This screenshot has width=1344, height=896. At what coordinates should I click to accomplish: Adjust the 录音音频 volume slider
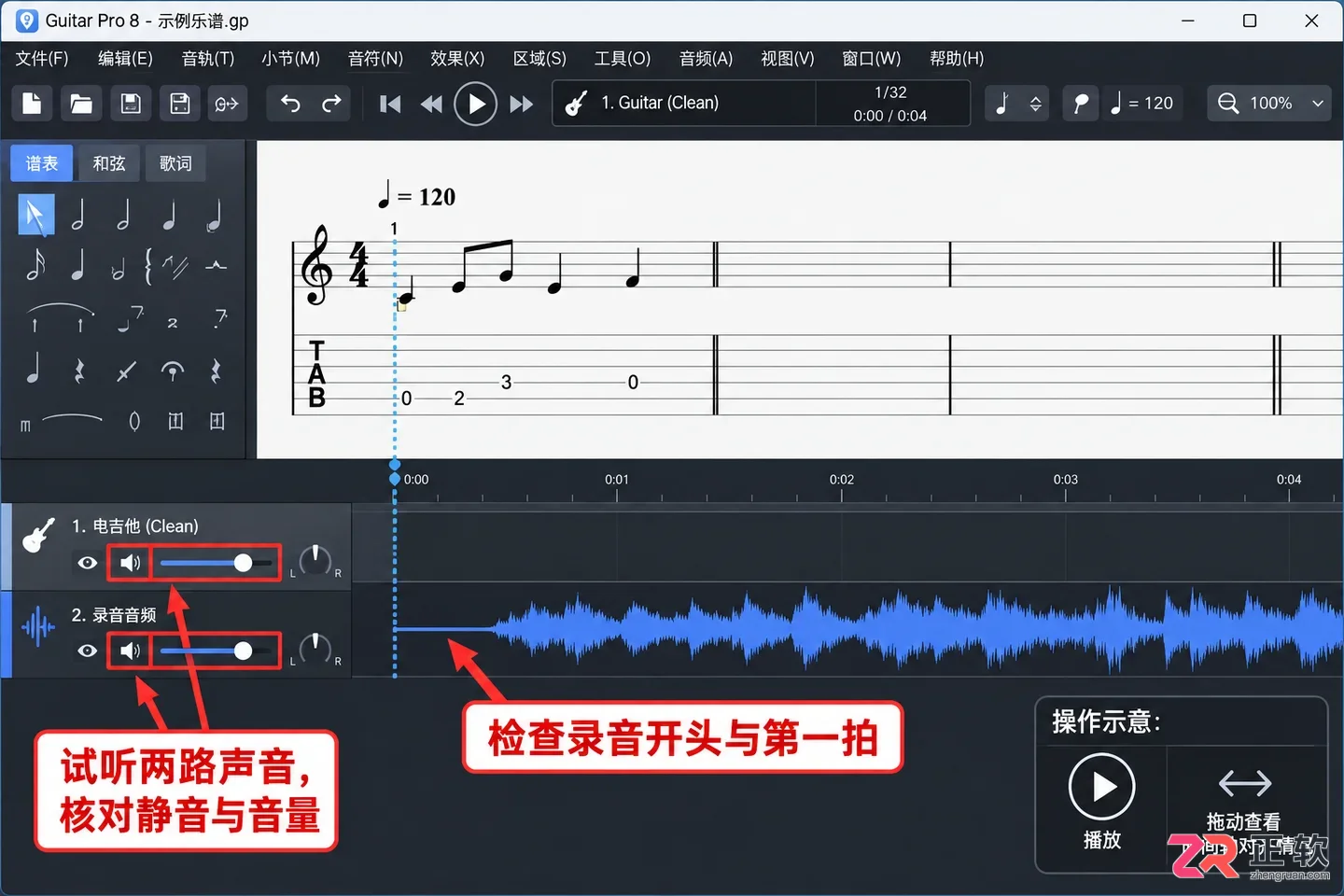click(x=216, y=651)
